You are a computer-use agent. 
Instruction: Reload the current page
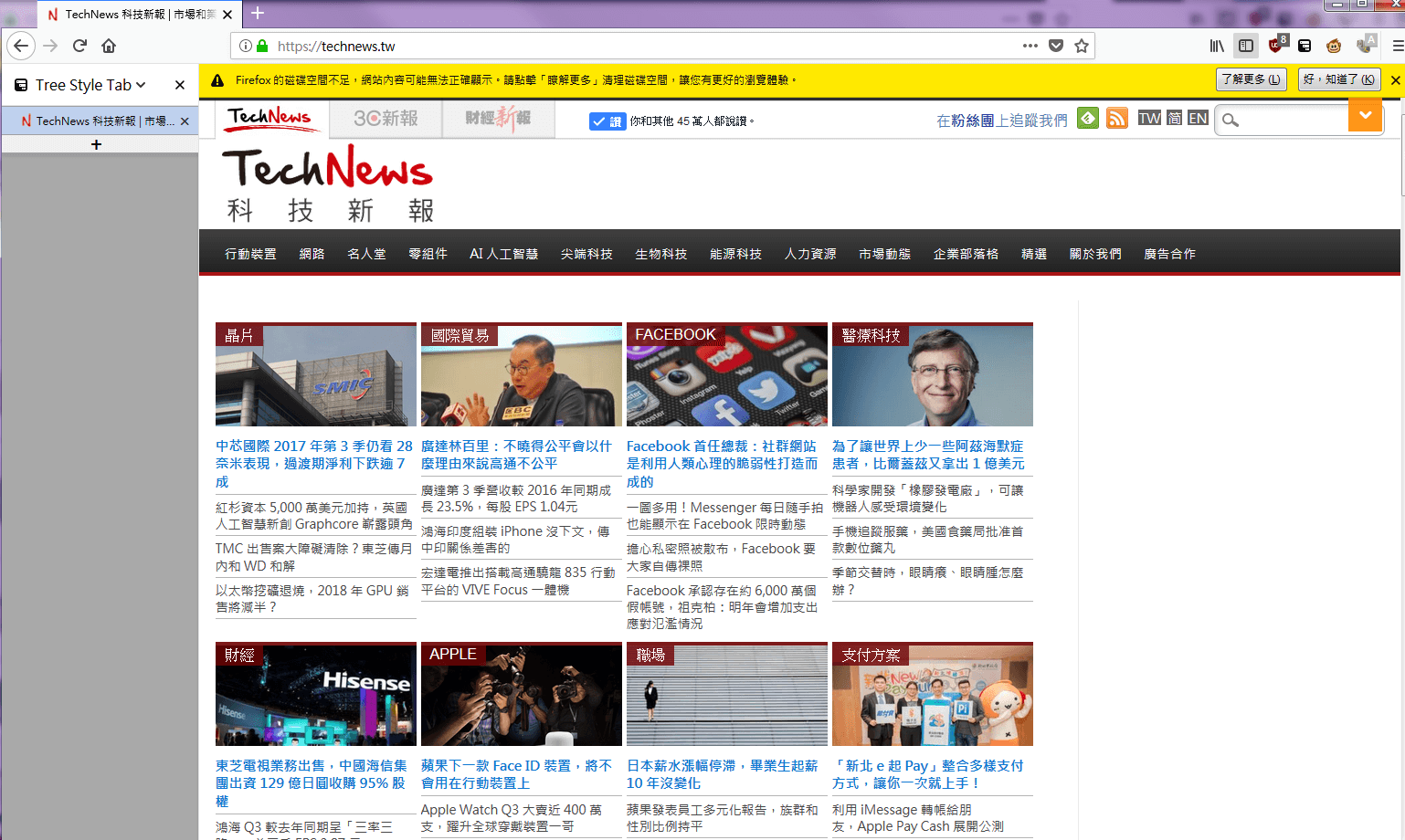tap(79, 46)
